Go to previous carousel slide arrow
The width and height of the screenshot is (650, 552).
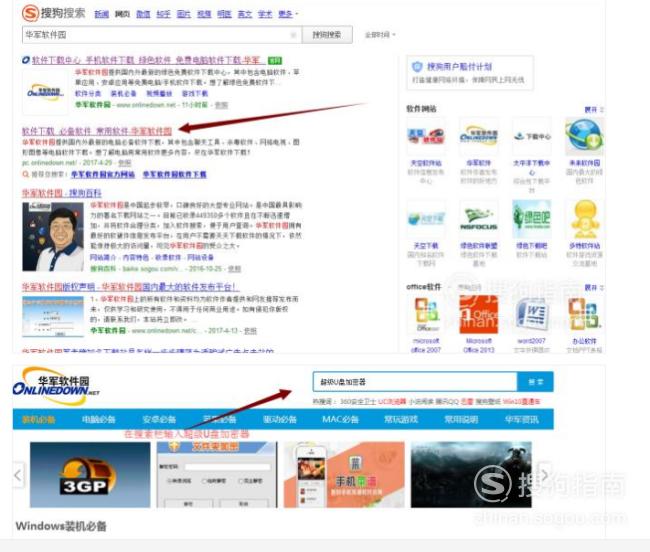pyautogui.click(x=18, y=475)
